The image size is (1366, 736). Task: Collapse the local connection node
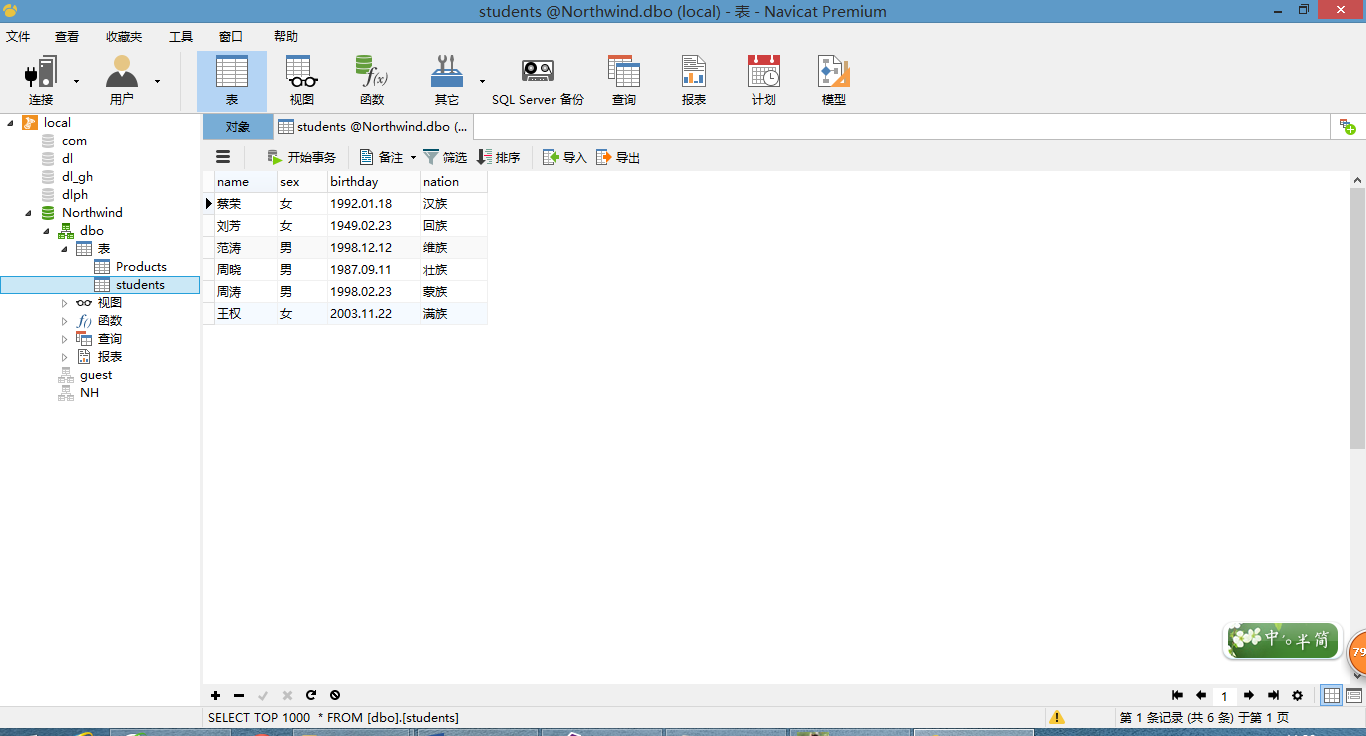(x=11, y=123)
